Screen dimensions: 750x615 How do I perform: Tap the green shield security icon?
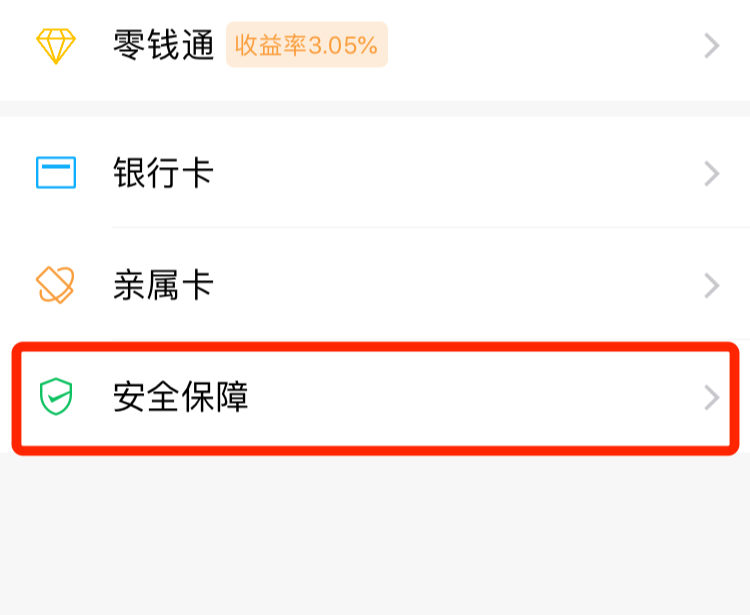coord(56,398)
